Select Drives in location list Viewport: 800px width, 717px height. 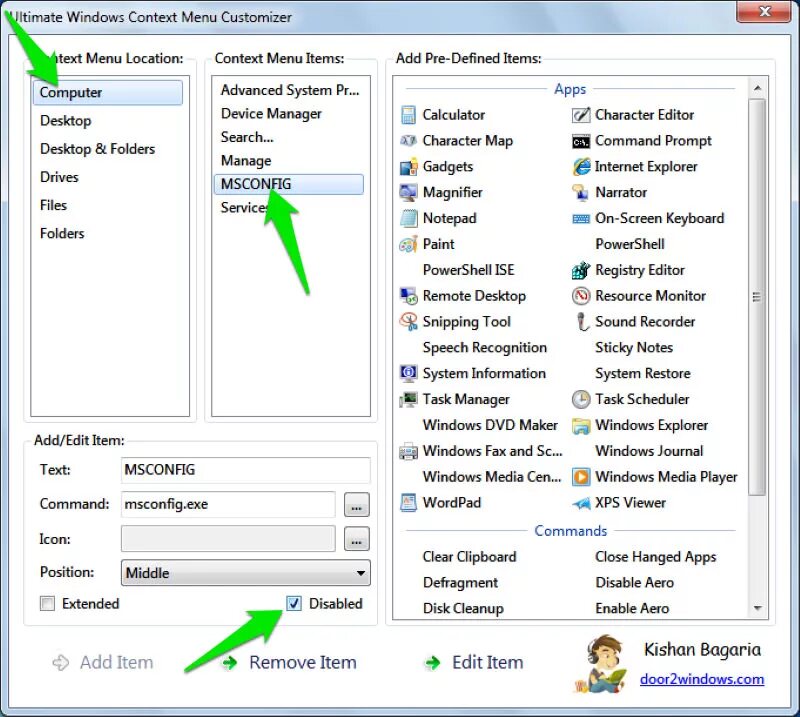click(59, 177)
